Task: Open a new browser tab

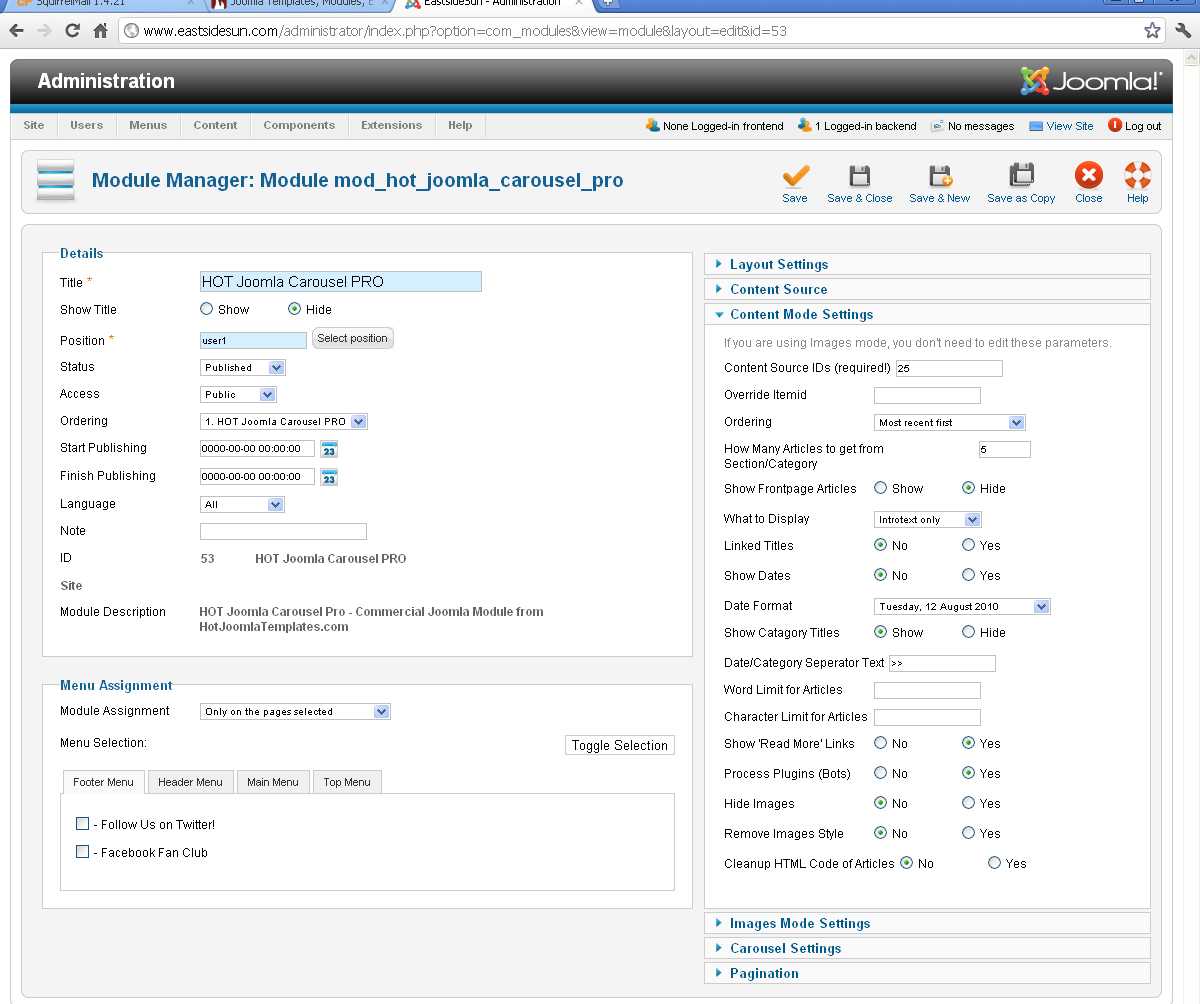Action: click(609, 4)
